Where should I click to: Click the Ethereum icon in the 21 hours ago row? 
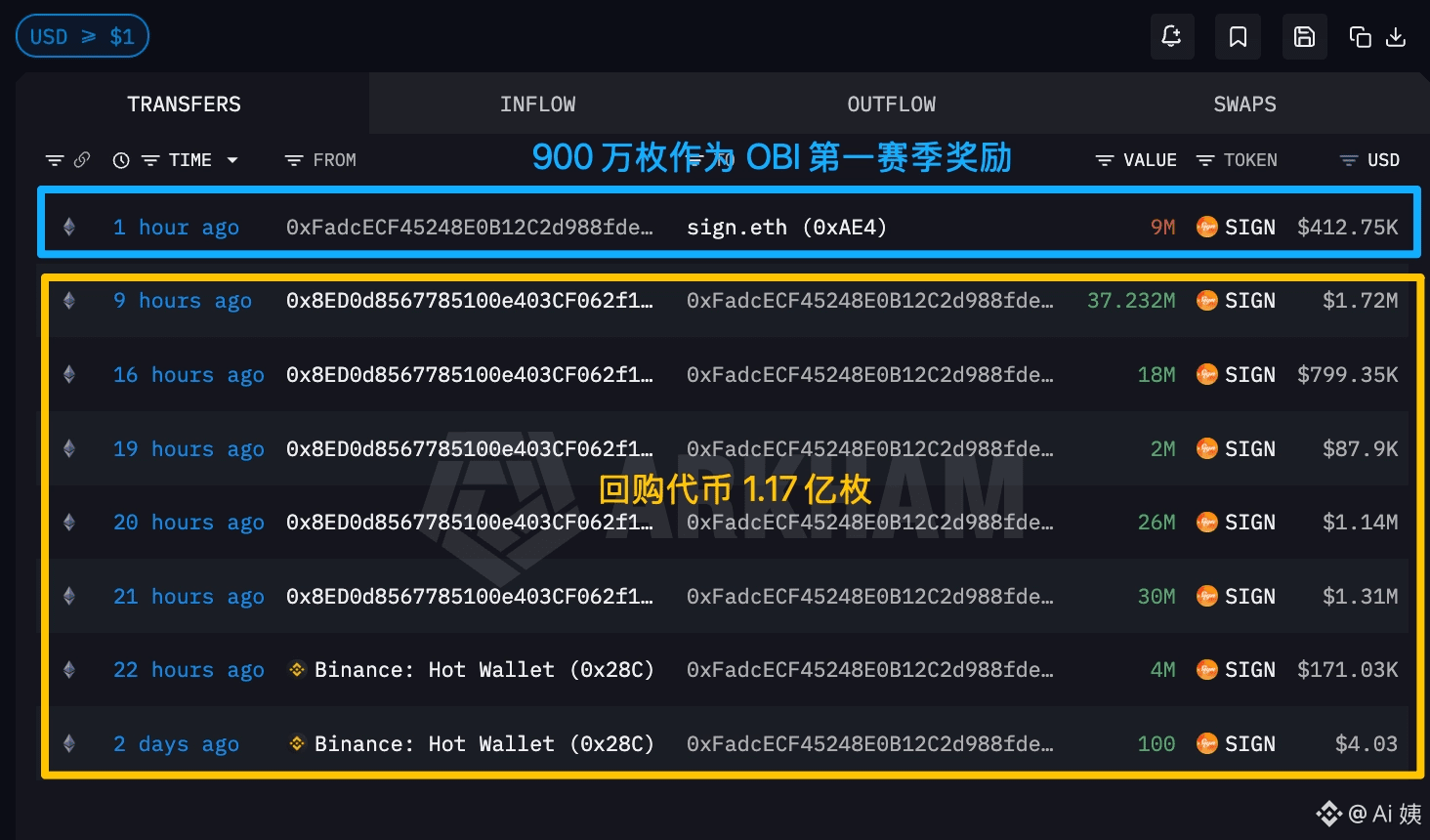(x=69, y=596)
